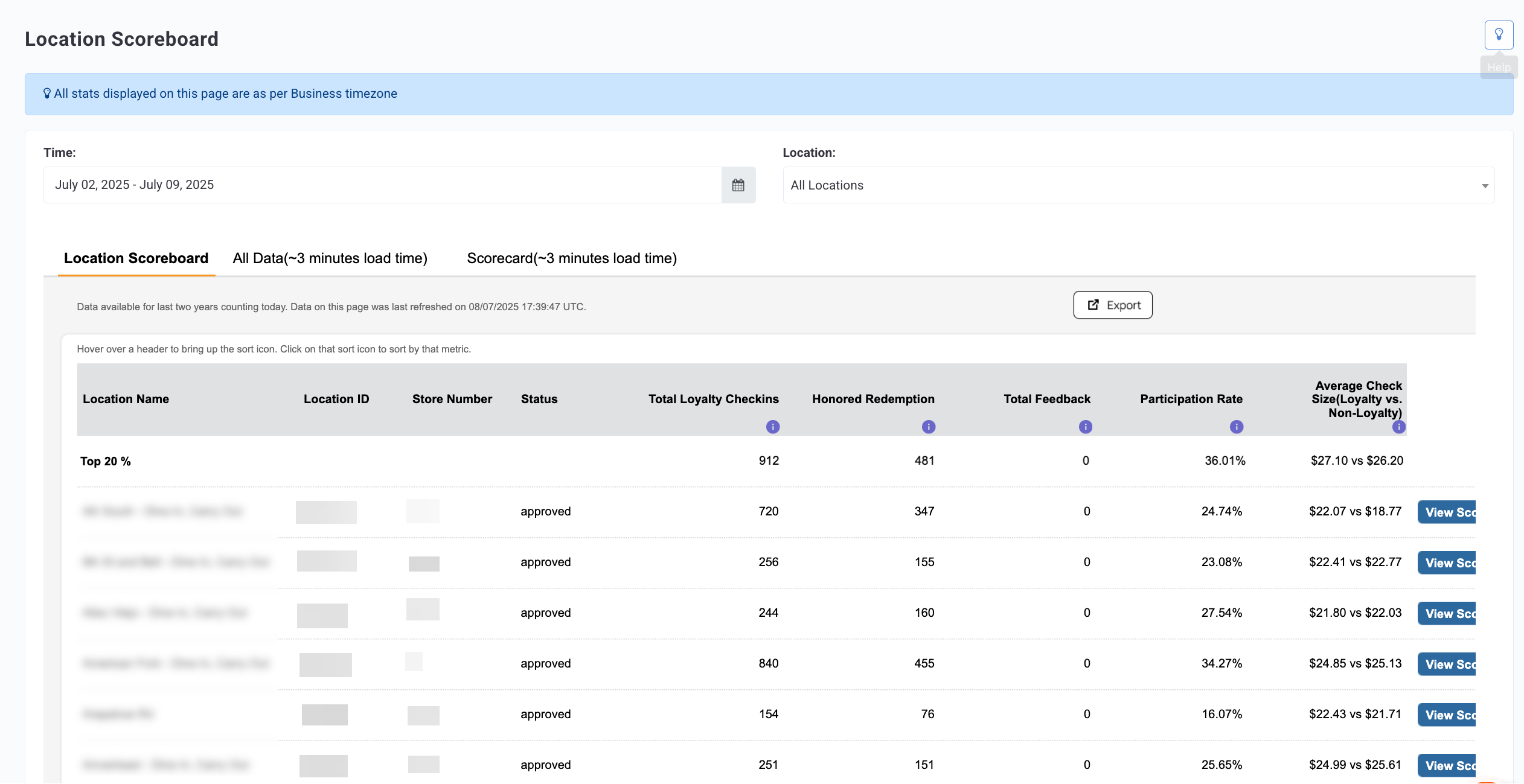Screen dimensions: 1524x784
Task: Select the Location Scoreboard tab
Action: (136, 258)
